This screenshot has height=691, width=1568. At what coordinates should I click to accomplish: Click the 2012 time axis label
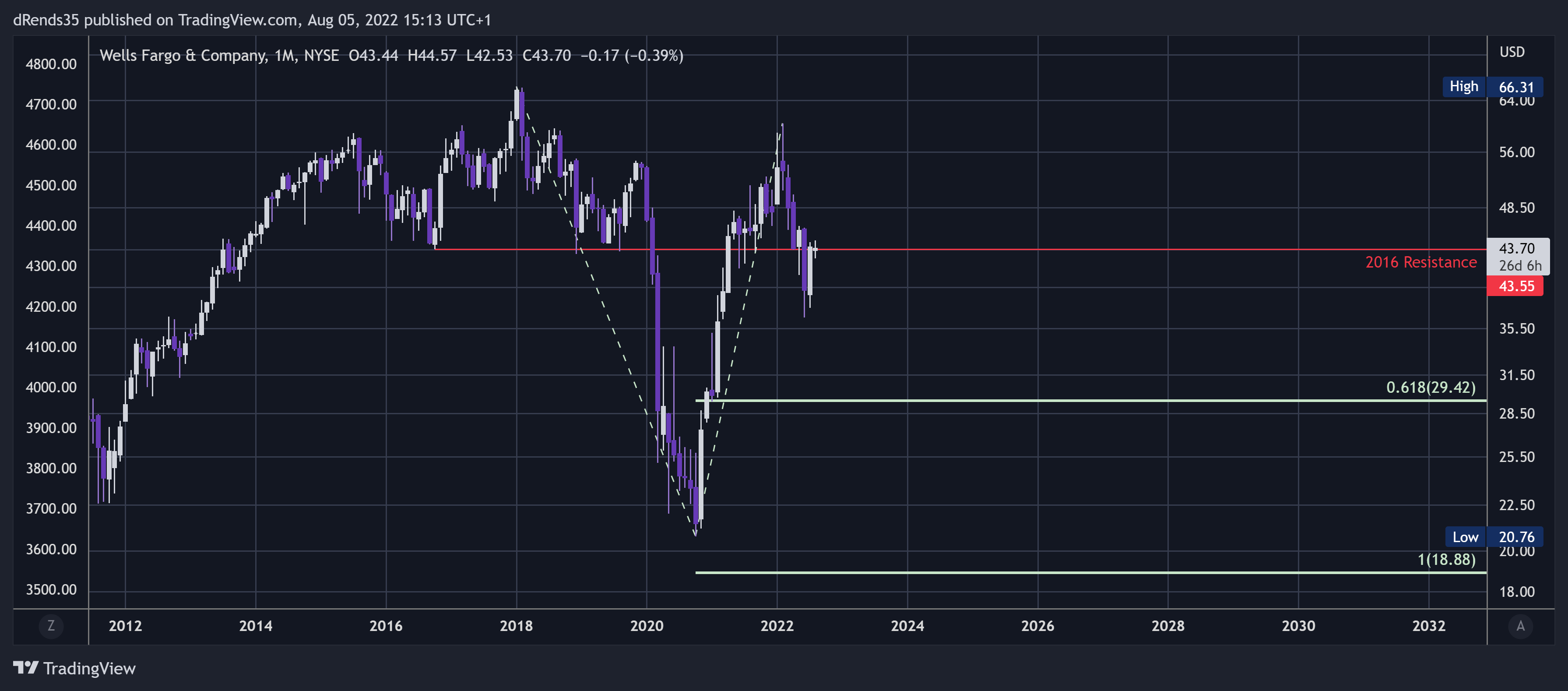(125, 625)
